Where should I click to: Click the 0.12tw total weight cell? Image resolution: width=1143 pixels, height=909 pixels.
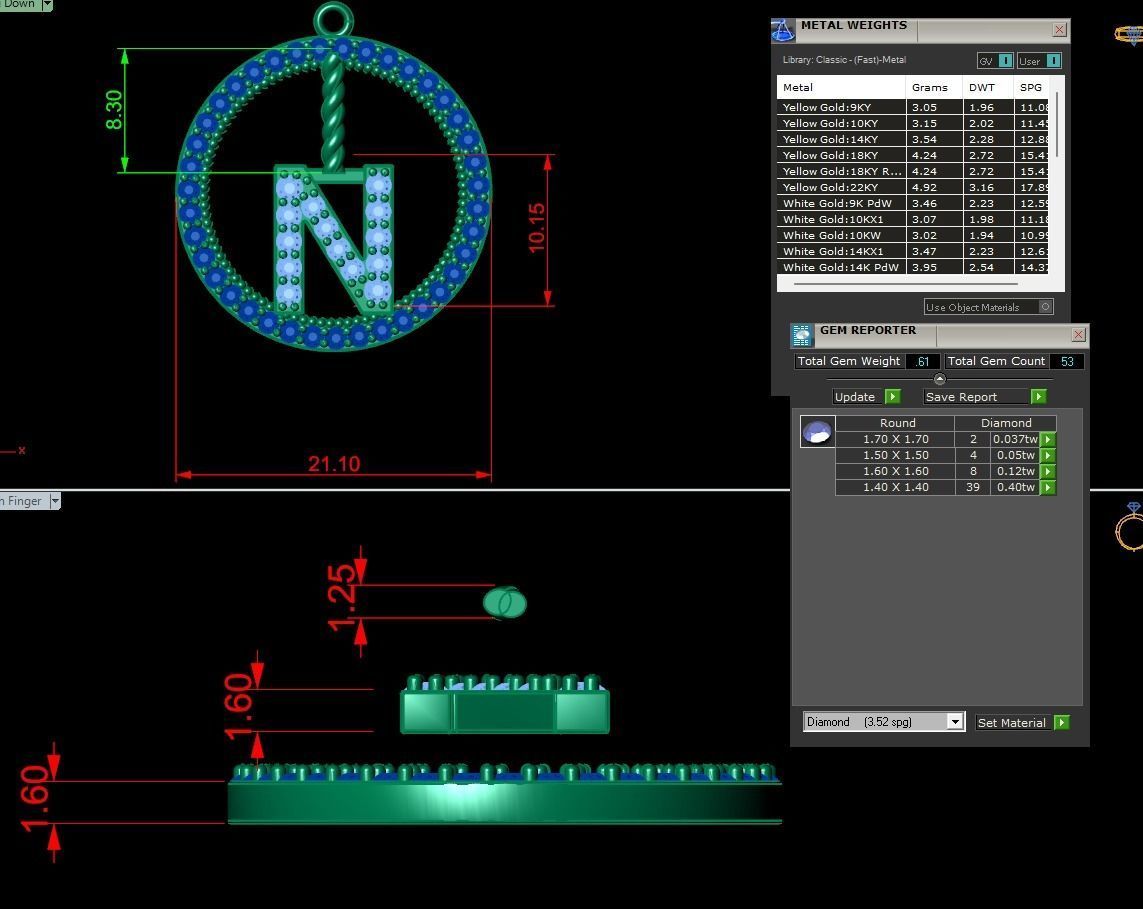(x=1015, y=472)
